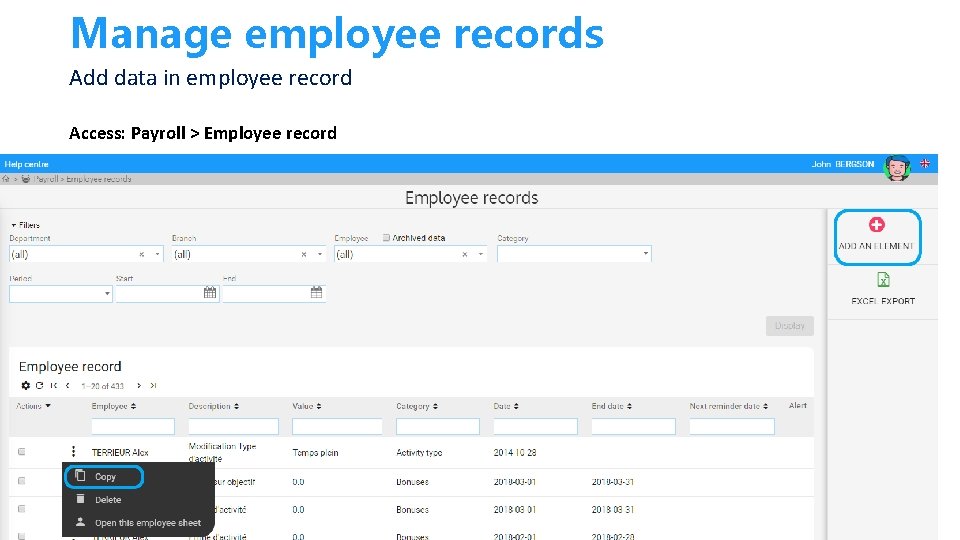960x540 pixels.
Task: Click the Next reminder date filter field
Action: 732,426
